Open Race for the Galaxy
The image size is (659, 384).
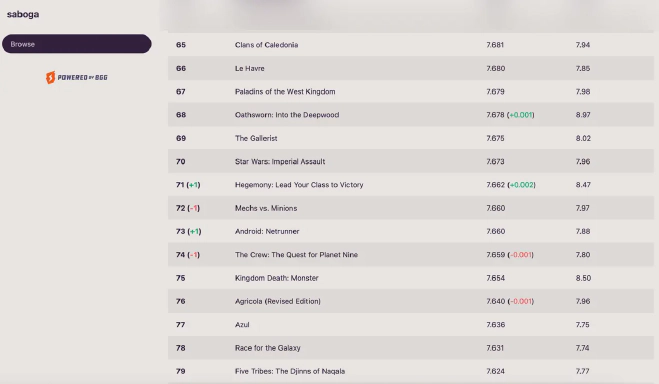[x=268, y=348]
